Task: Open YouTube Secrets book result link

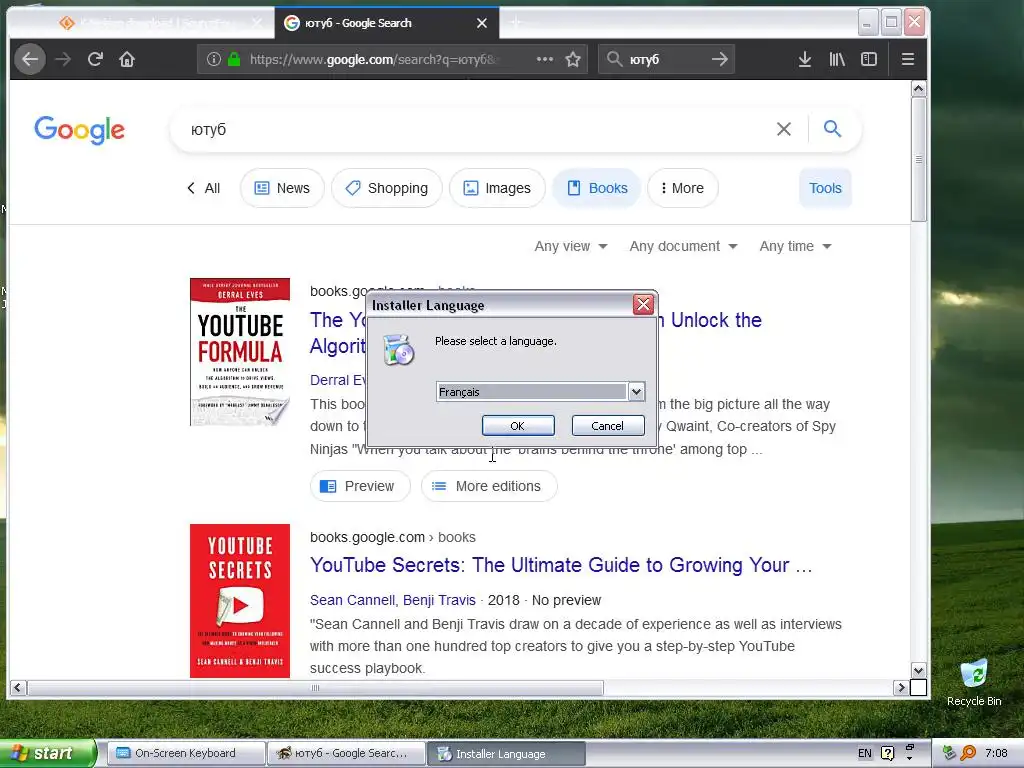Action: tap(561, 565)
